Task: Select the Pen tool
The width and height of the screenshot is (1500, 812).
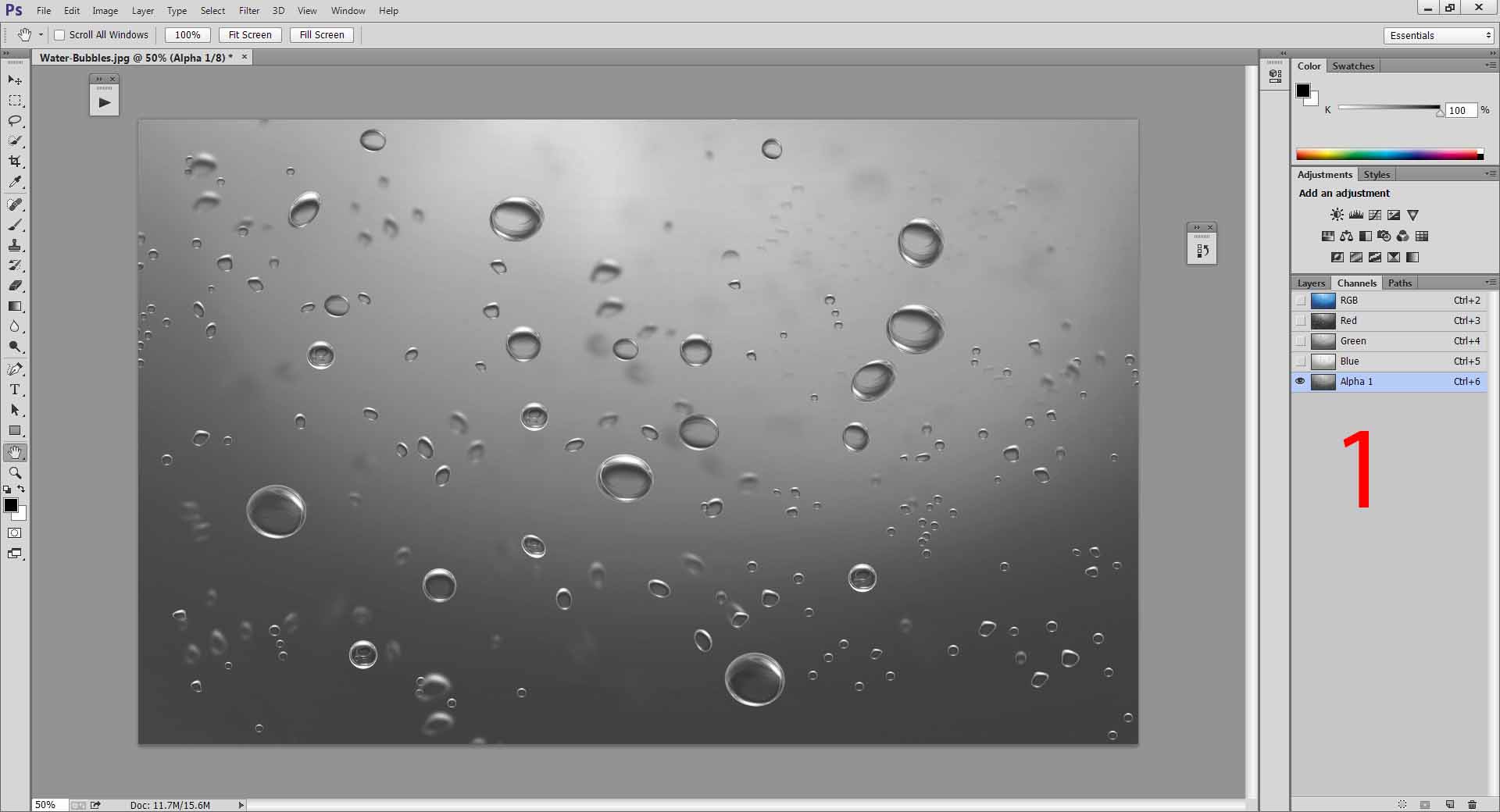Action: (x=15, y=369)
